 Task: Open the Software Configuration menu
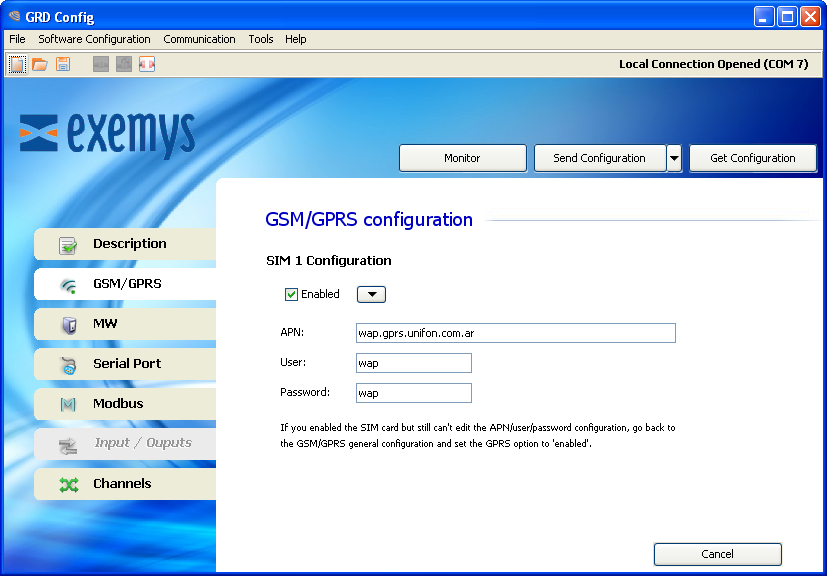pyautogui.click(x=94, y=39)
